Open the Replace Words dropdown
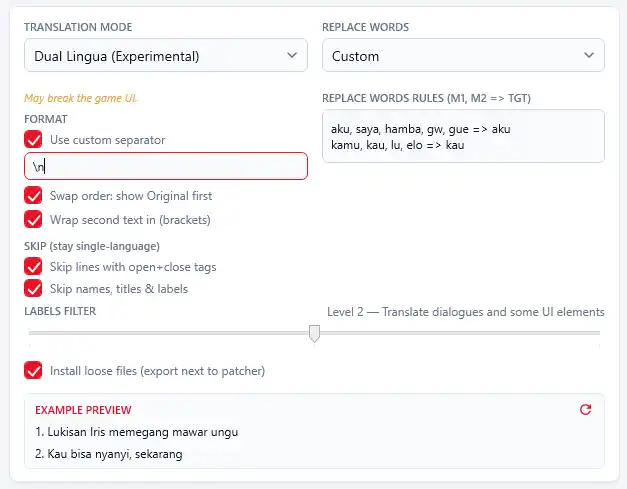The image size is (627, 489). point(463,55)
